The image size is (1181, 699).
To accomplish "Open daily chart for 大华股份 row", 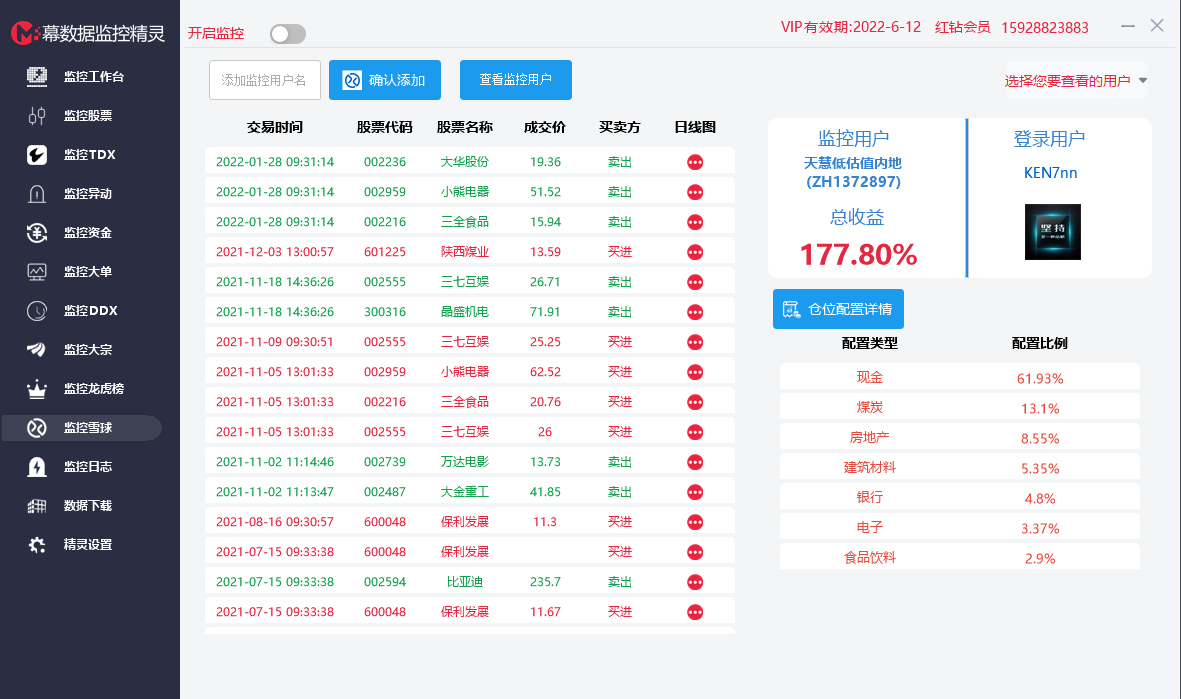I will (695, 162).
